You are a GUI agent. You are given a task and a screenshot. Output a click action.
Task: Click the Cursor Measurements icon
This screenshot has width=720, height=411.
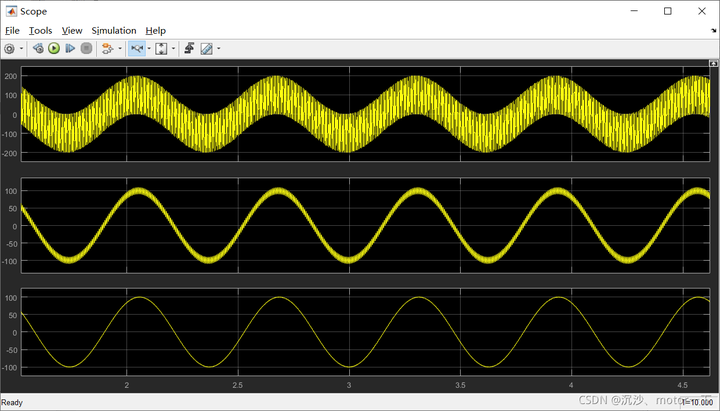point(206,48)
